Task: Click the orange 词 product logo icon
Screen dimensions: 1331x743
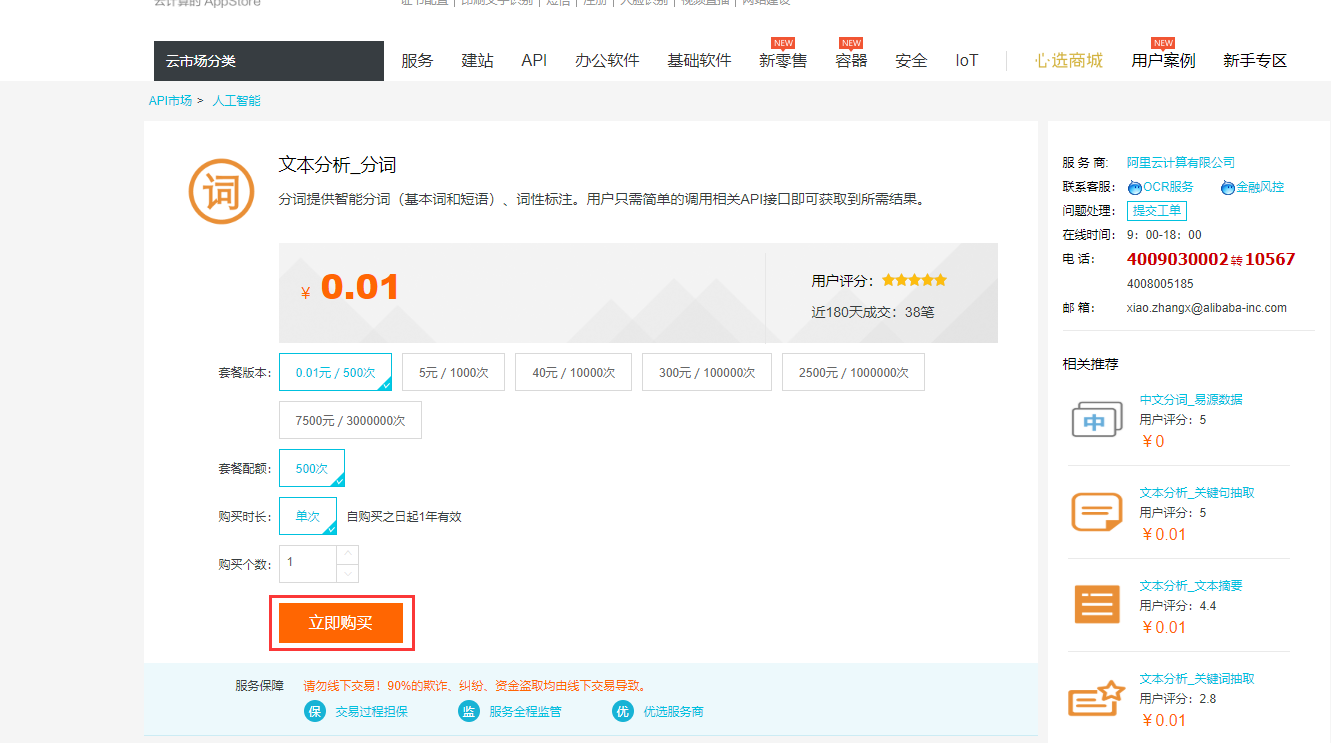Action: 221,191
